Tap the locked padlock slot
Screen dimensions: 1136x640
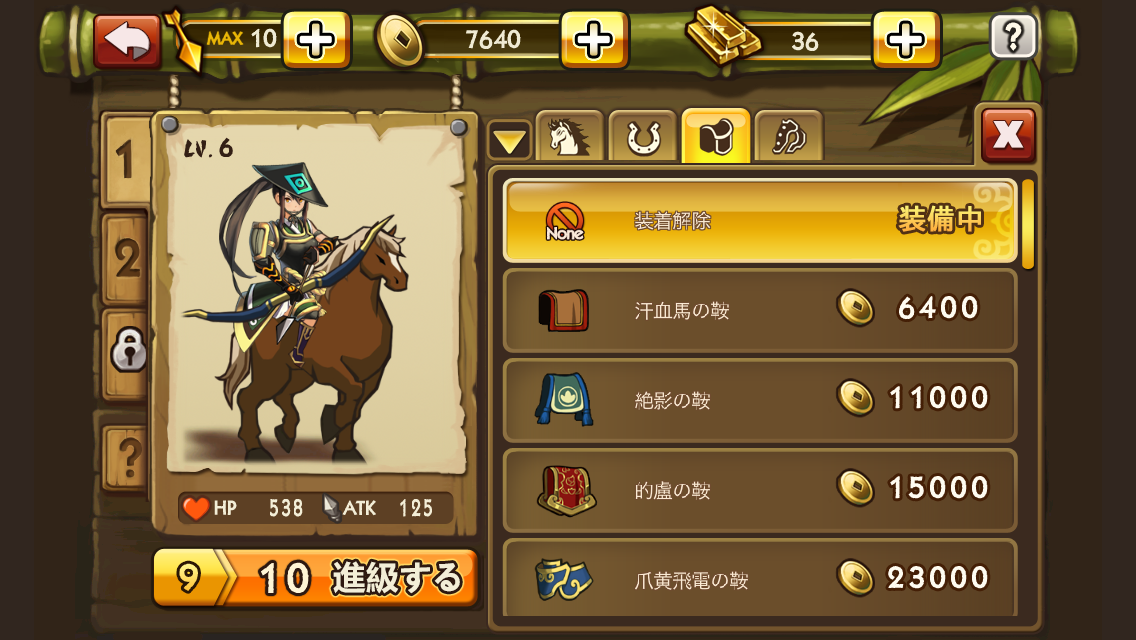(x=128, y=352)
